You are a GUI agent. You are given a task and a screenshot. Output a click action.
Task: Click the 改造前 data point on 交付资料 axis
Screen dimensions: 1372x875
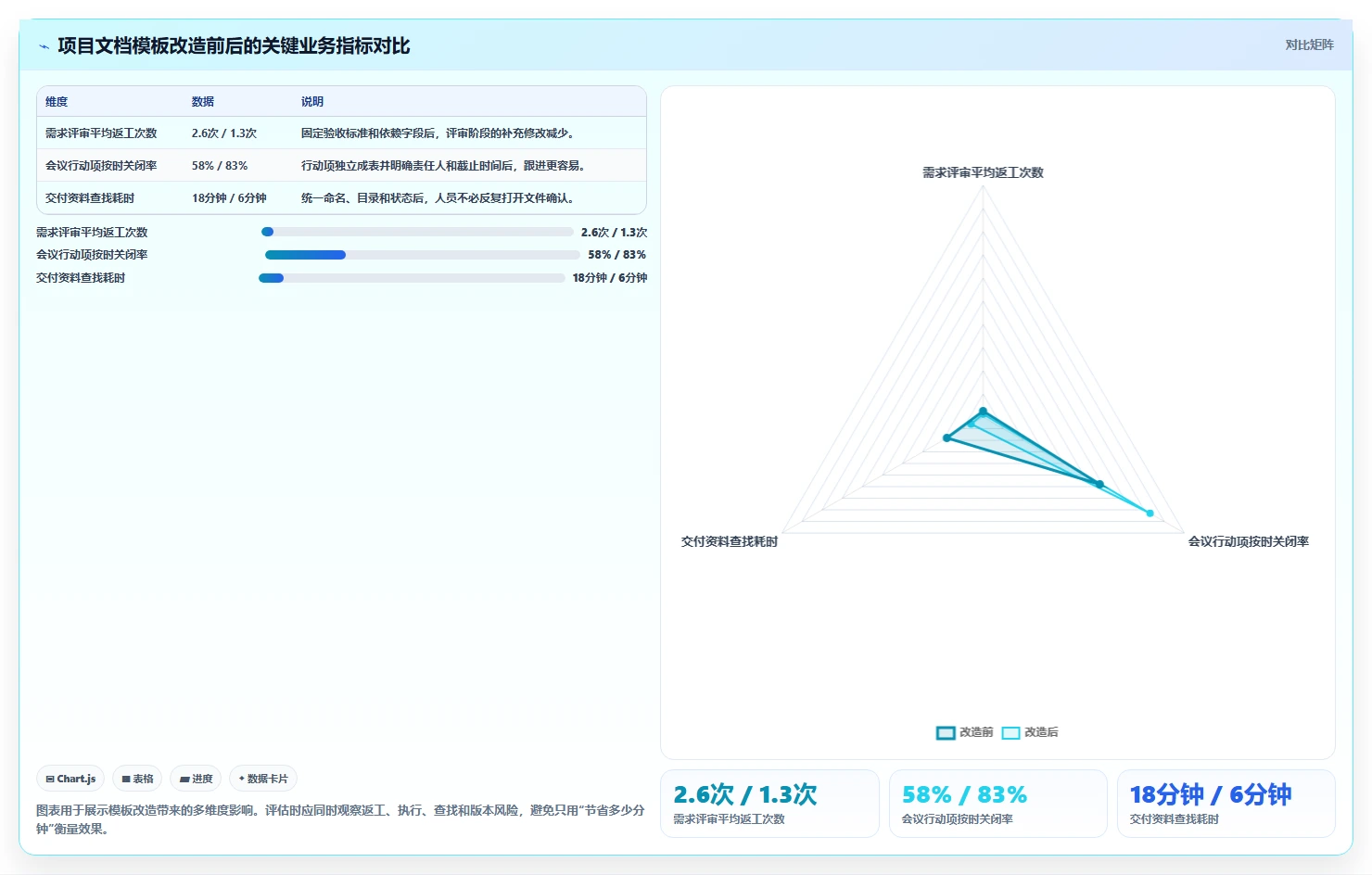pyautogui.click(x=946, y=438)
